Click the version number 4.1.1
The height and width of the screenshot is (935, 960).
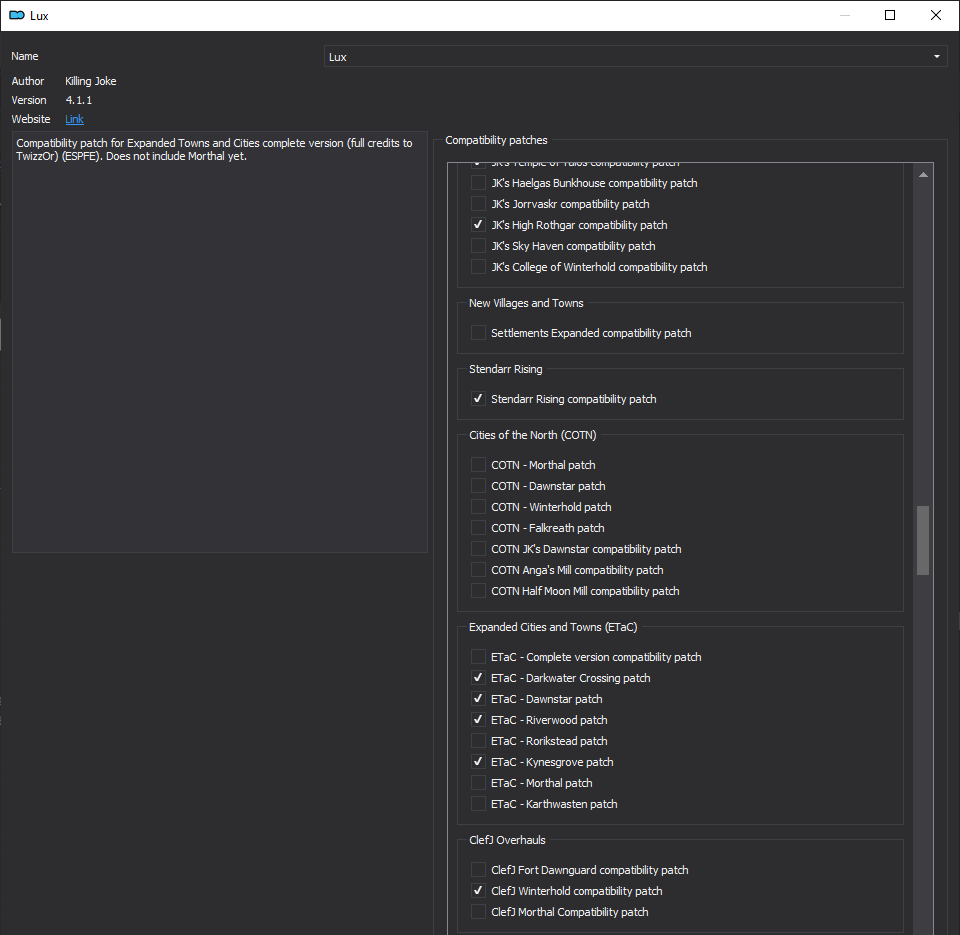tap(78, 100)
